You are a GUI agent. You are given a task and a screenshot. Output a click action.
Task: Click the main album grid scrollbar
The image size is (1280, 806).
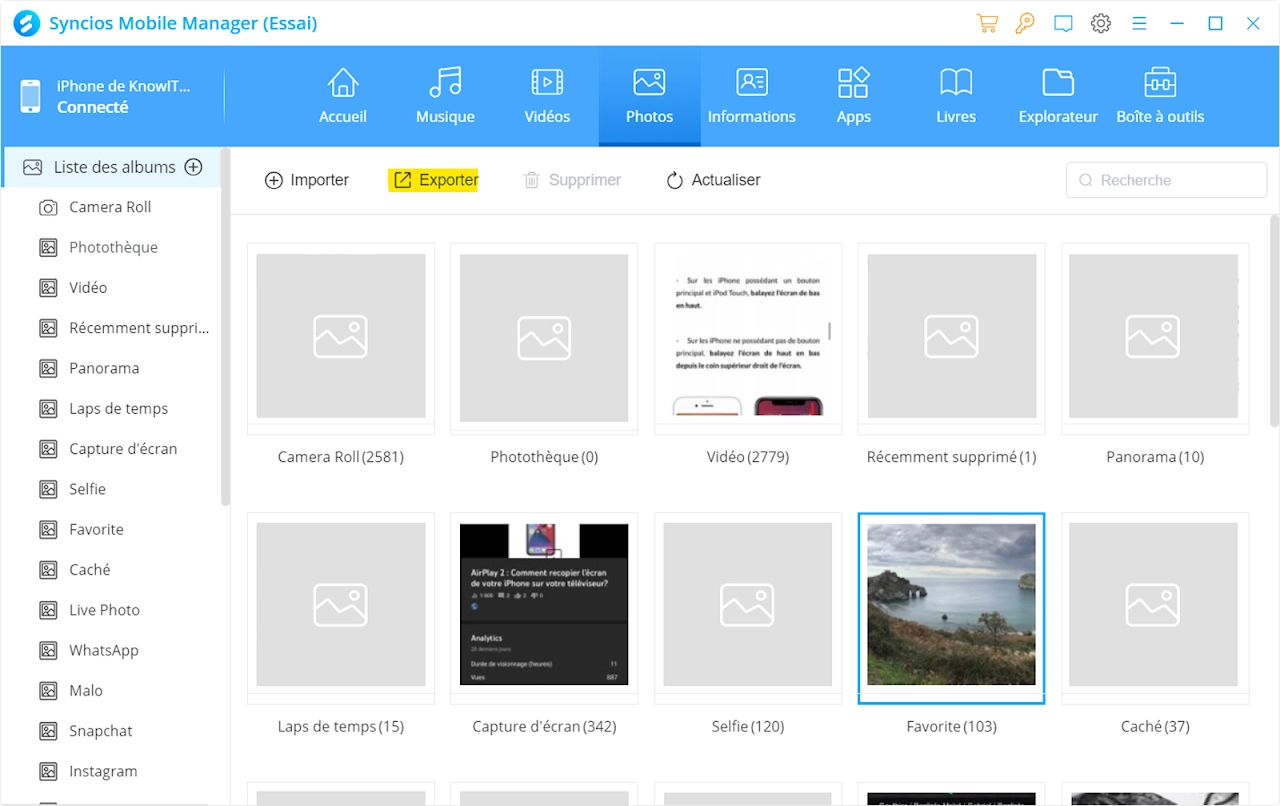coord(1274,320)
